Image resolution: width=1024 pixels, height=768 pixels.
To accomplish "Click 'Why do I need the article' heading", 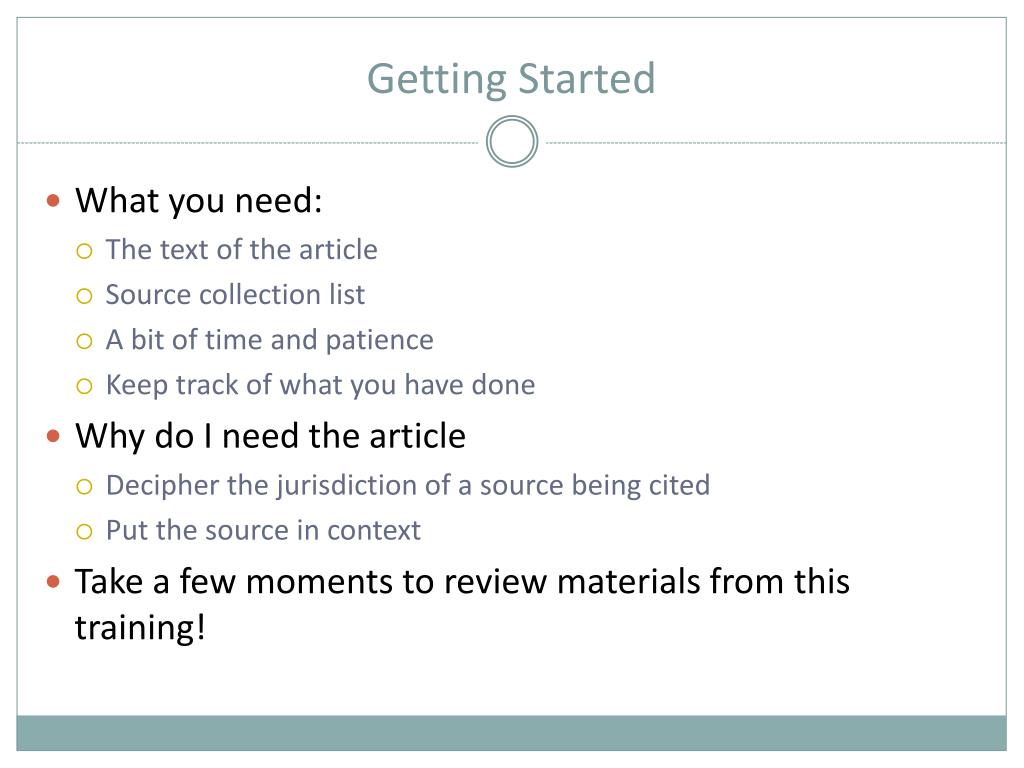I will point(270,436).
